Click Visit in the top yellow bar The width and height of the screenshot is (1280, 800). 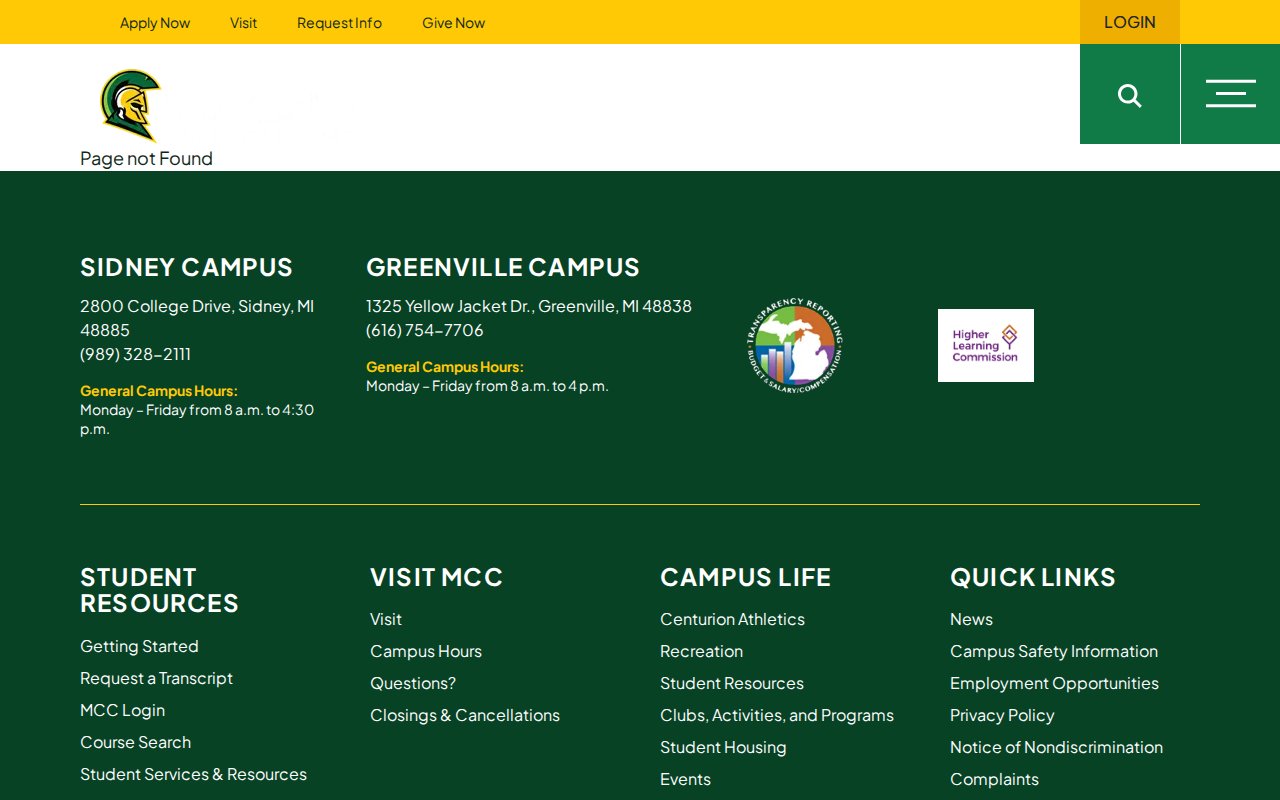[243, 23]
